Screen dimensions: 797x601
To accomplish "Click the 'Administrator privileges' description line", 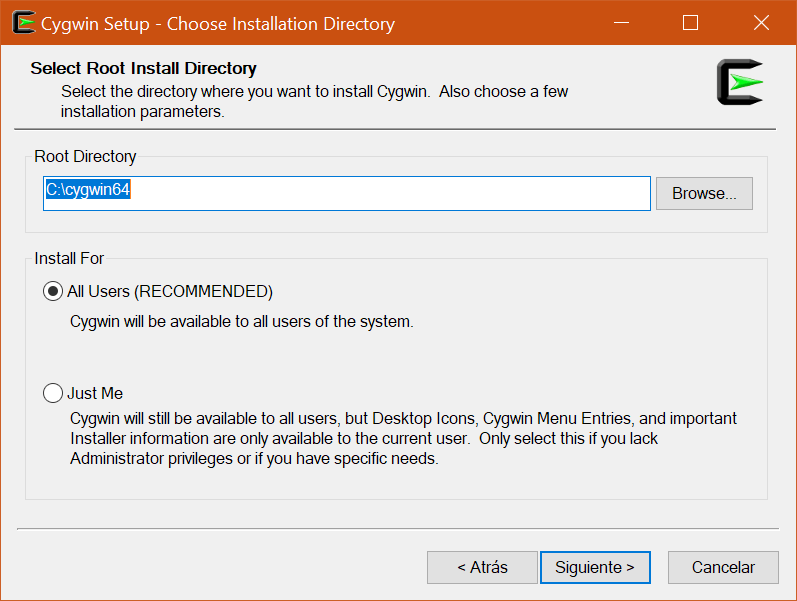I will coord(254,458).
